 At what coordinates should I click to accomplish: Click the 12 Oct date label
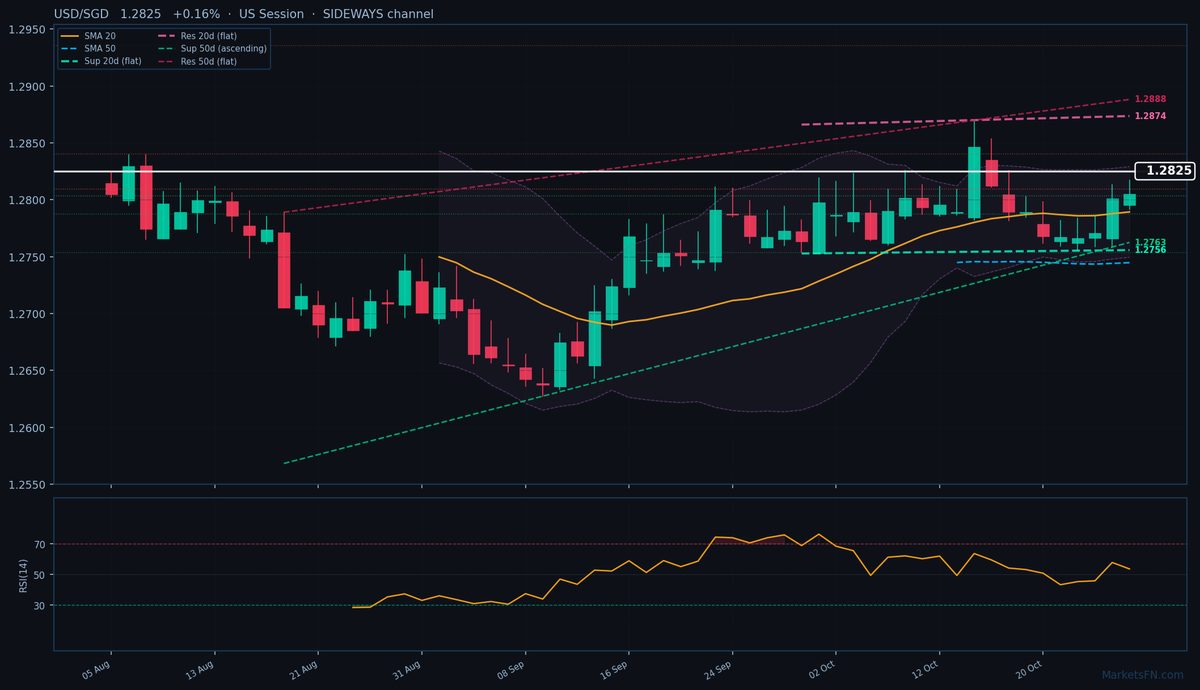tap(925, 668)
